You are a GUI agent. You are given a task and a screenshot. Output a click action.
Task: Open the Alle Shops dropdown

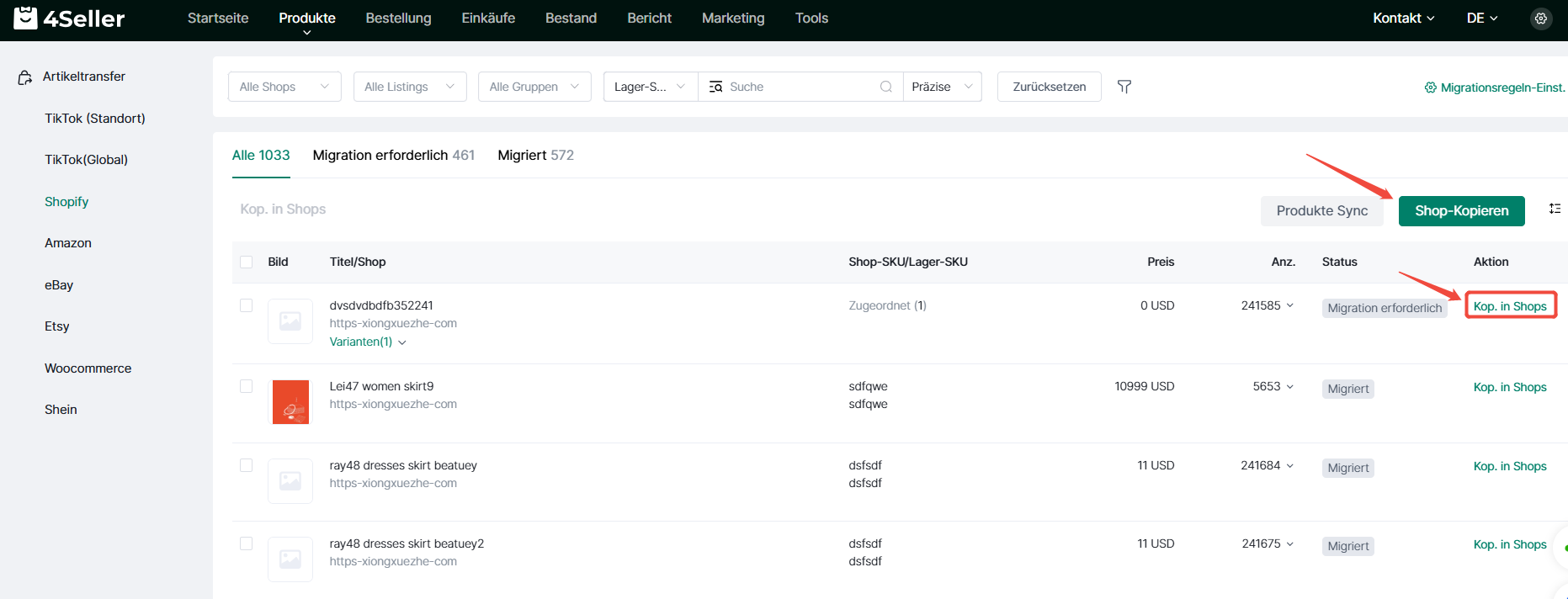(x=284, y=87)
